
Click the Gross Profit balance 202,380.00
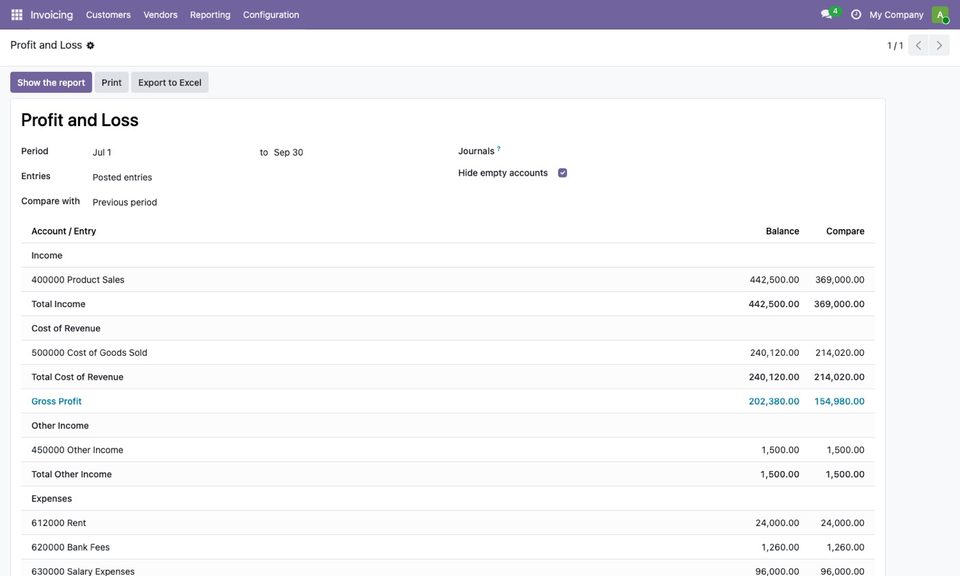[774, 402]
